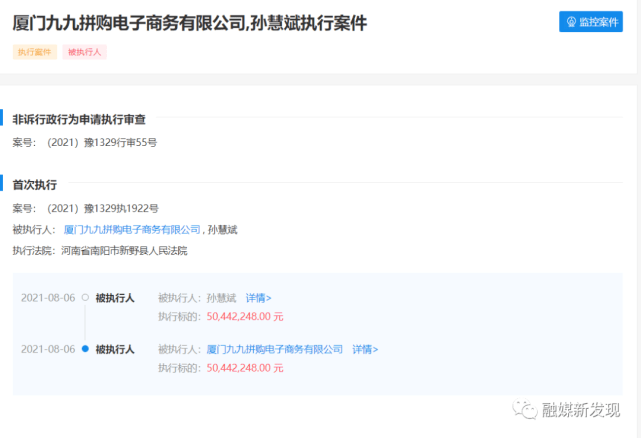Image resolution: width=641 pixels, height=438 pixels.
Task: Select section heading 非诉行政行为申请执行审查
Action: pyautogui.click(x=79, y=119)
